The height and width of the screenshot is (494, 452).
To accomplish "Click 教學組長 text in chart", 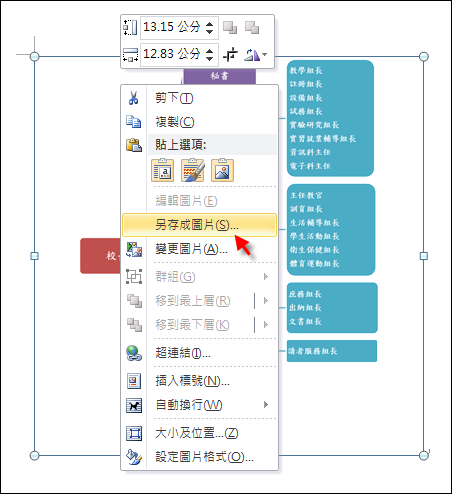I will click(306, 70).
